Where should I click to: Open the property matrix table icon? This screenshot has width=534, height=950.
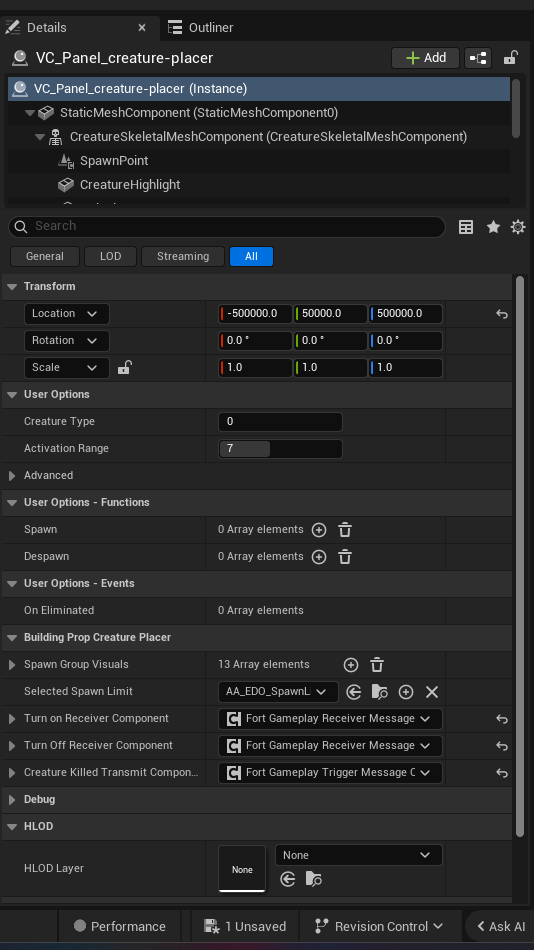466,227
